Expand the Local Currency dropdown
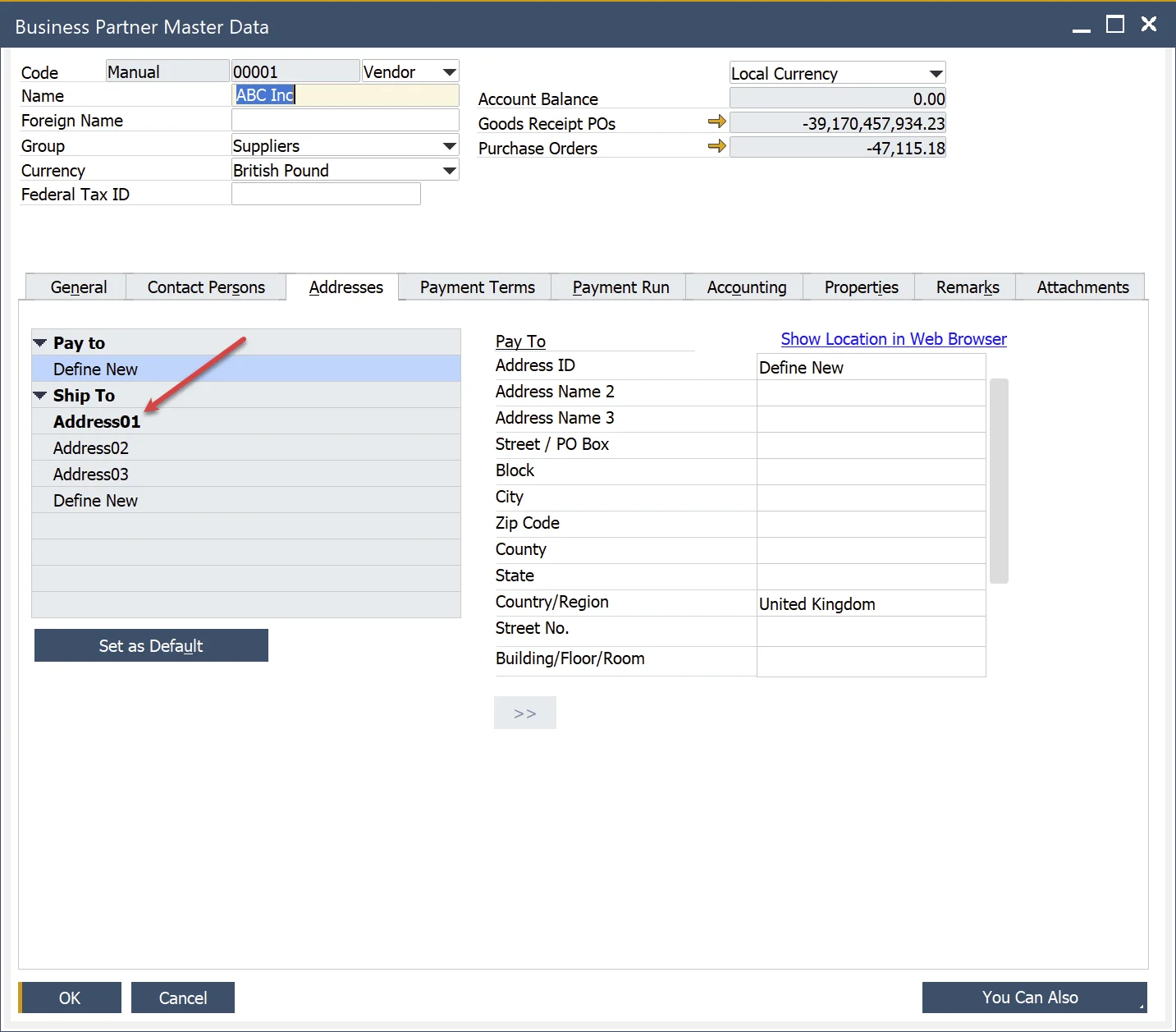The image size is (1176, 1032). (936, 74)
